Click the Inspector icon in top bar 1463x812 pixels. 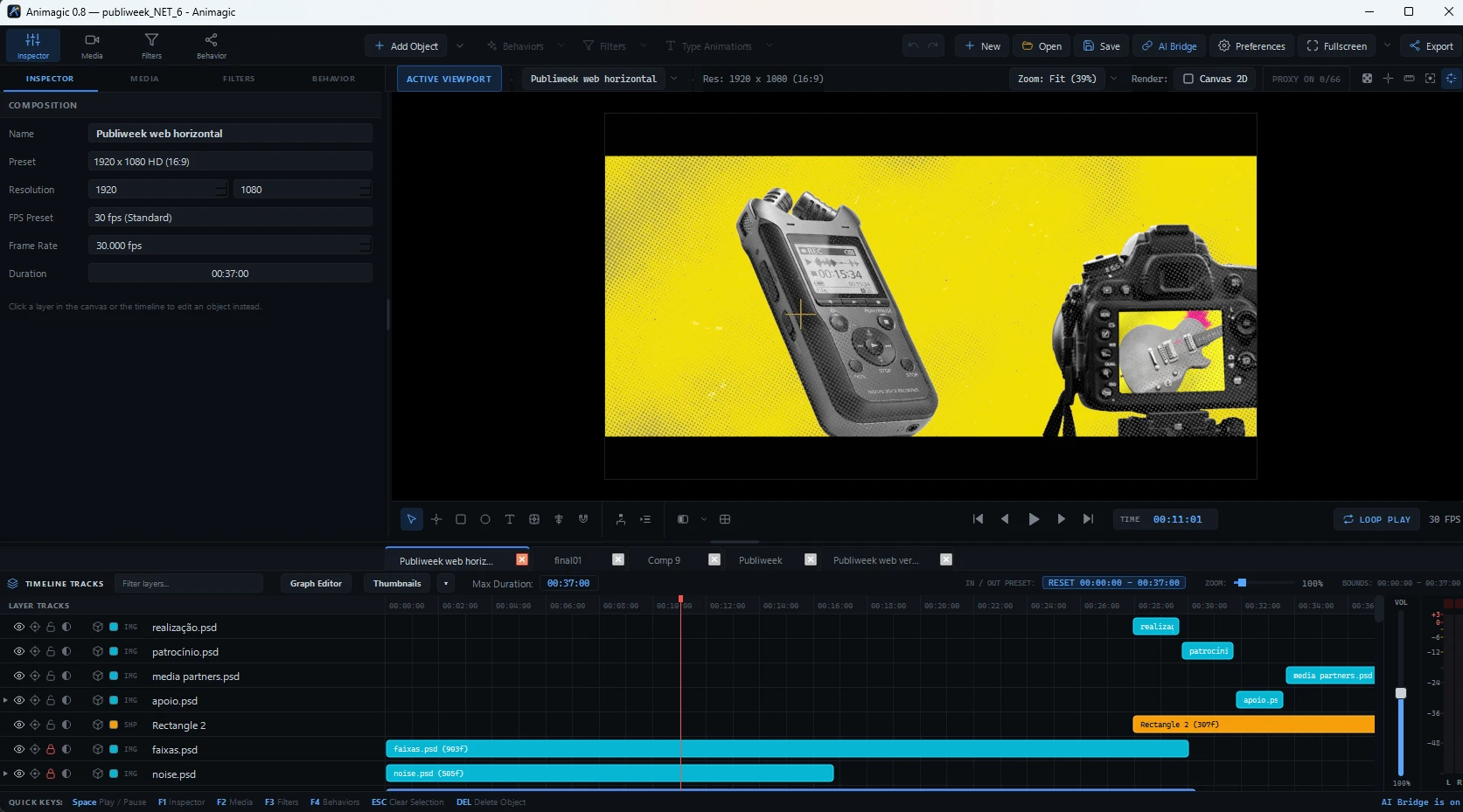pyautogui.click(x=33, y=45)
